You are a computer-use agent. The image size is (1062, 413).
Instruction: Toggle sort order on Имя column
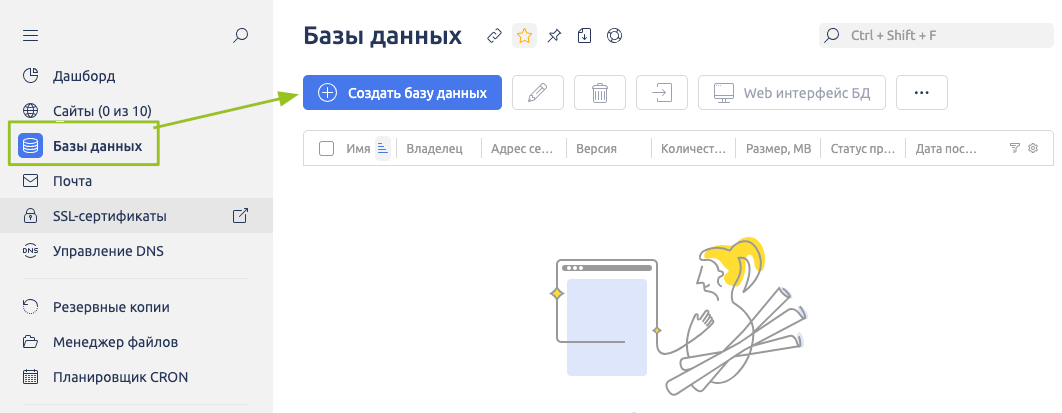tap(382, 149)
